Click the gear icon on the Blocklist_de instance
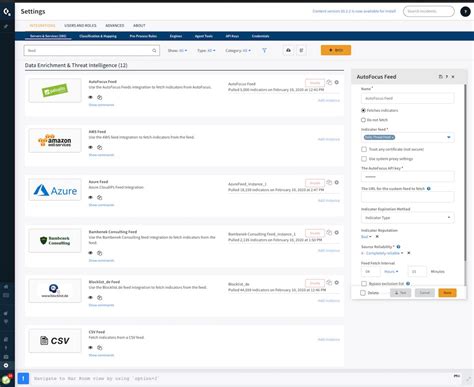 coord(337,282)
